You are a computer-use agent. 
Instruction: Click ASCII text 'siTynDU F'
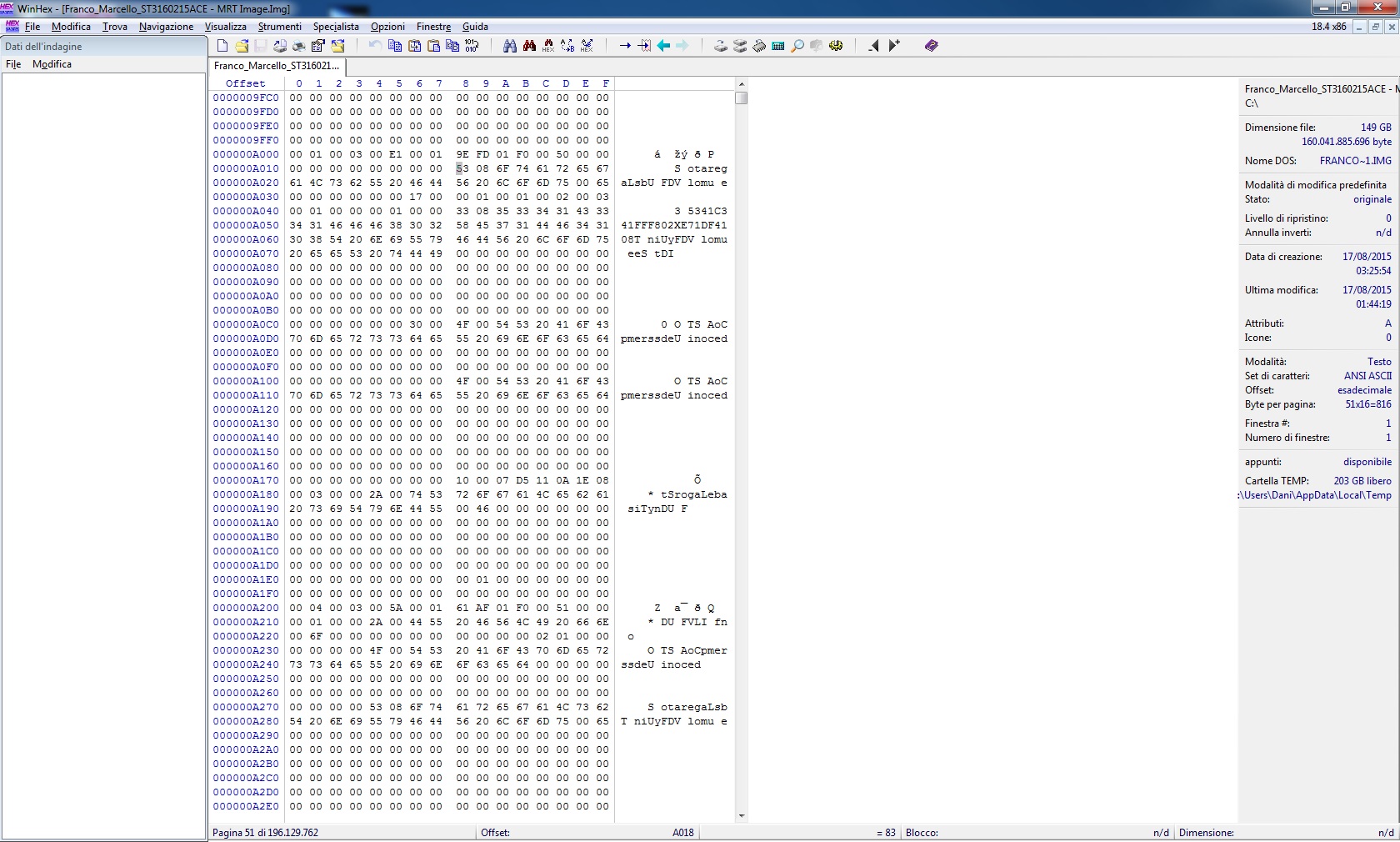(657, 509)
